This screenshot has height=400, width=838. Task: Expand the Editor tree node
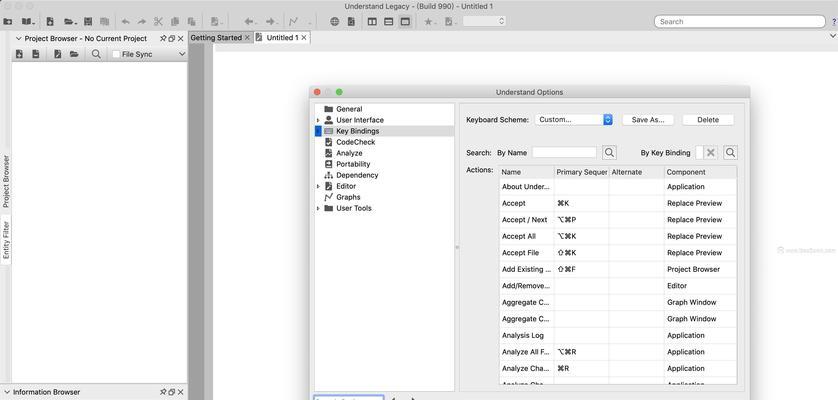(x=318, y=187)
